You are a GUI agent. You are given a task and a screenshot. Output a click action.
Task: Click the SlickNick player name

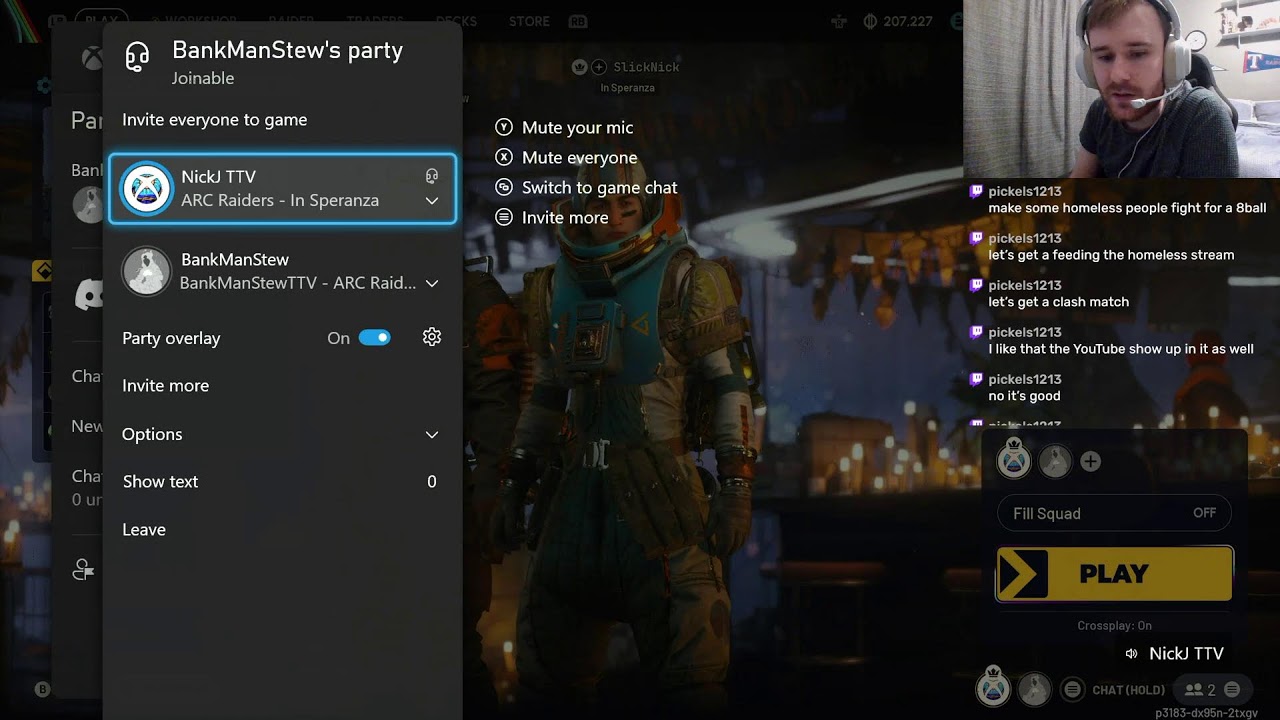[x=646, y=67]
